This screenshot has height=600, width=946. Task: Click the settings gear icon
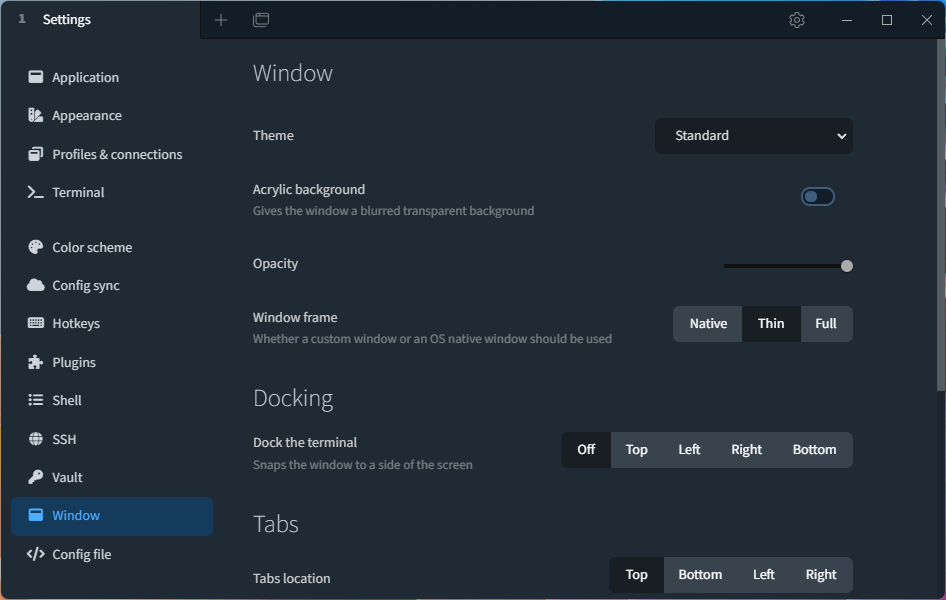(796, 20)
